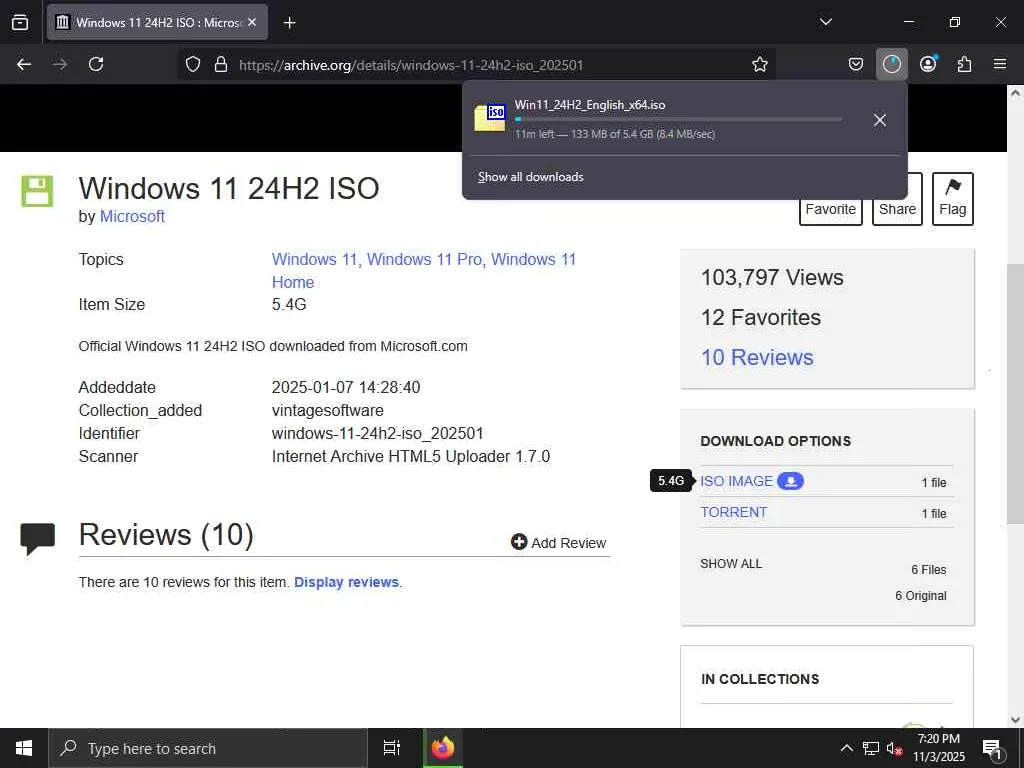Open the Windows 11 topic link

(x=314, y=259)
